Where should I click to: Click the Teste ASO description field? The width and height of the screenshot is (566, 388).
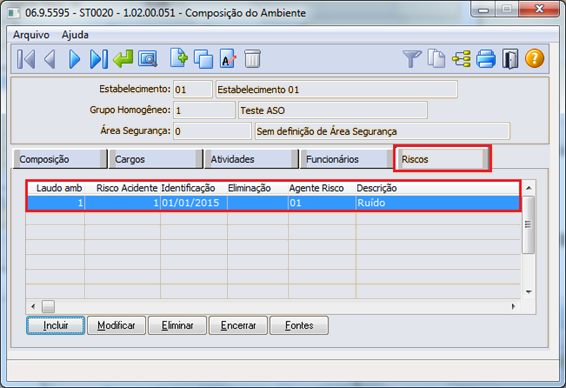point(333,110)
